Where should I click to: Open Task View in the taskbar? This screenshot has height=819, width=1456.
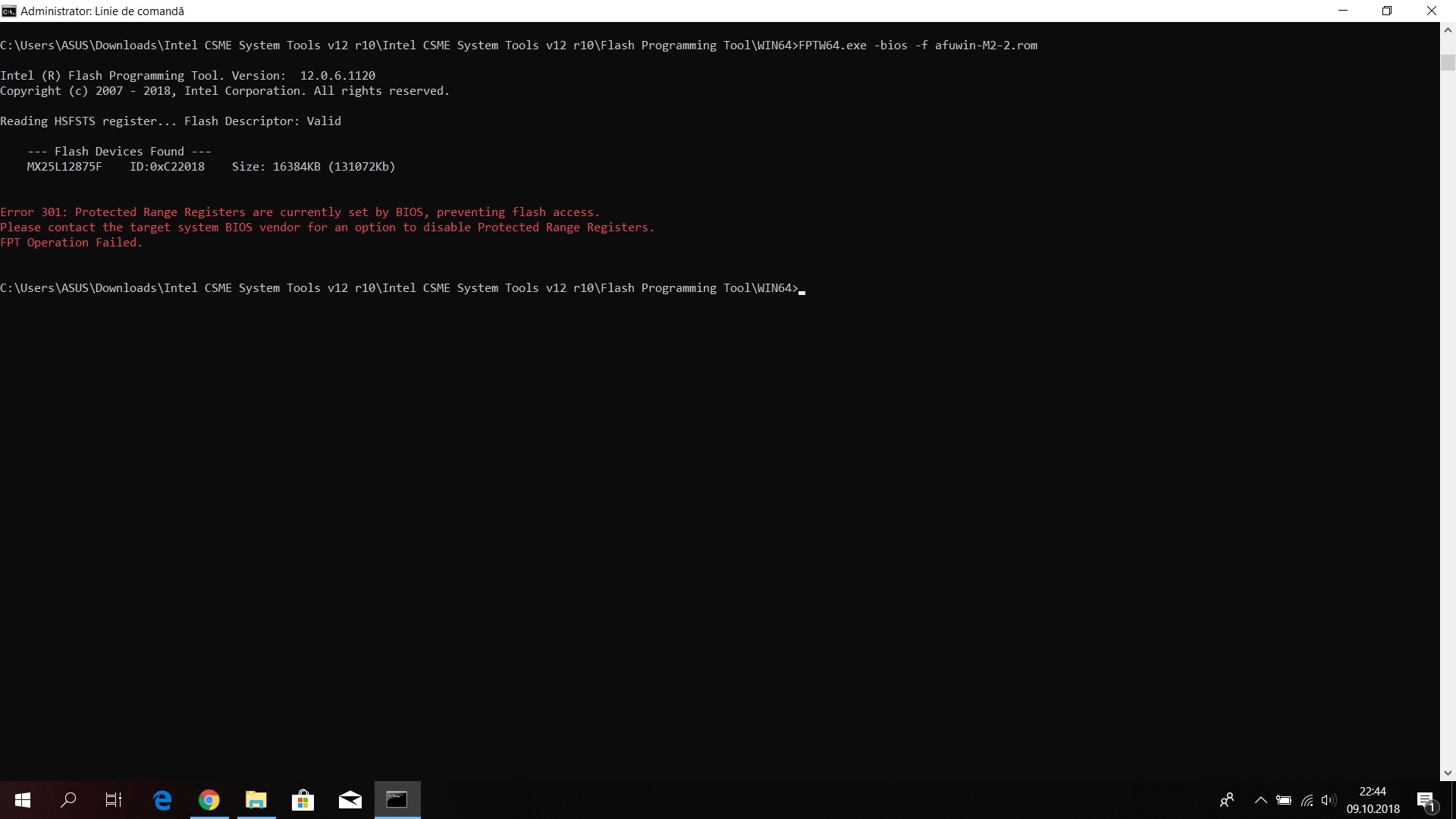point(114,799)
